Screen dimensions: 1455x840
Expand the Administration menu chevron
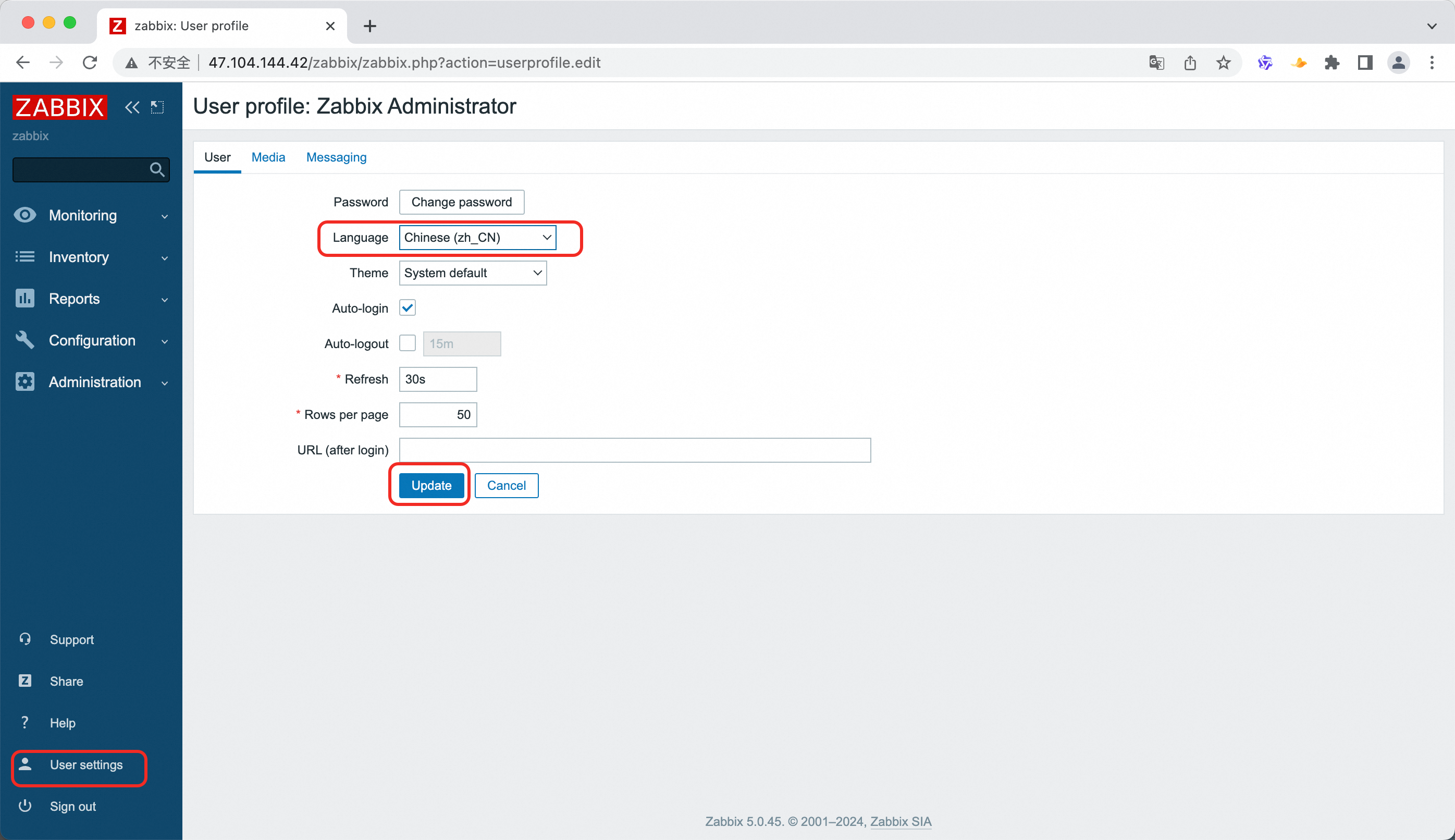165,383
